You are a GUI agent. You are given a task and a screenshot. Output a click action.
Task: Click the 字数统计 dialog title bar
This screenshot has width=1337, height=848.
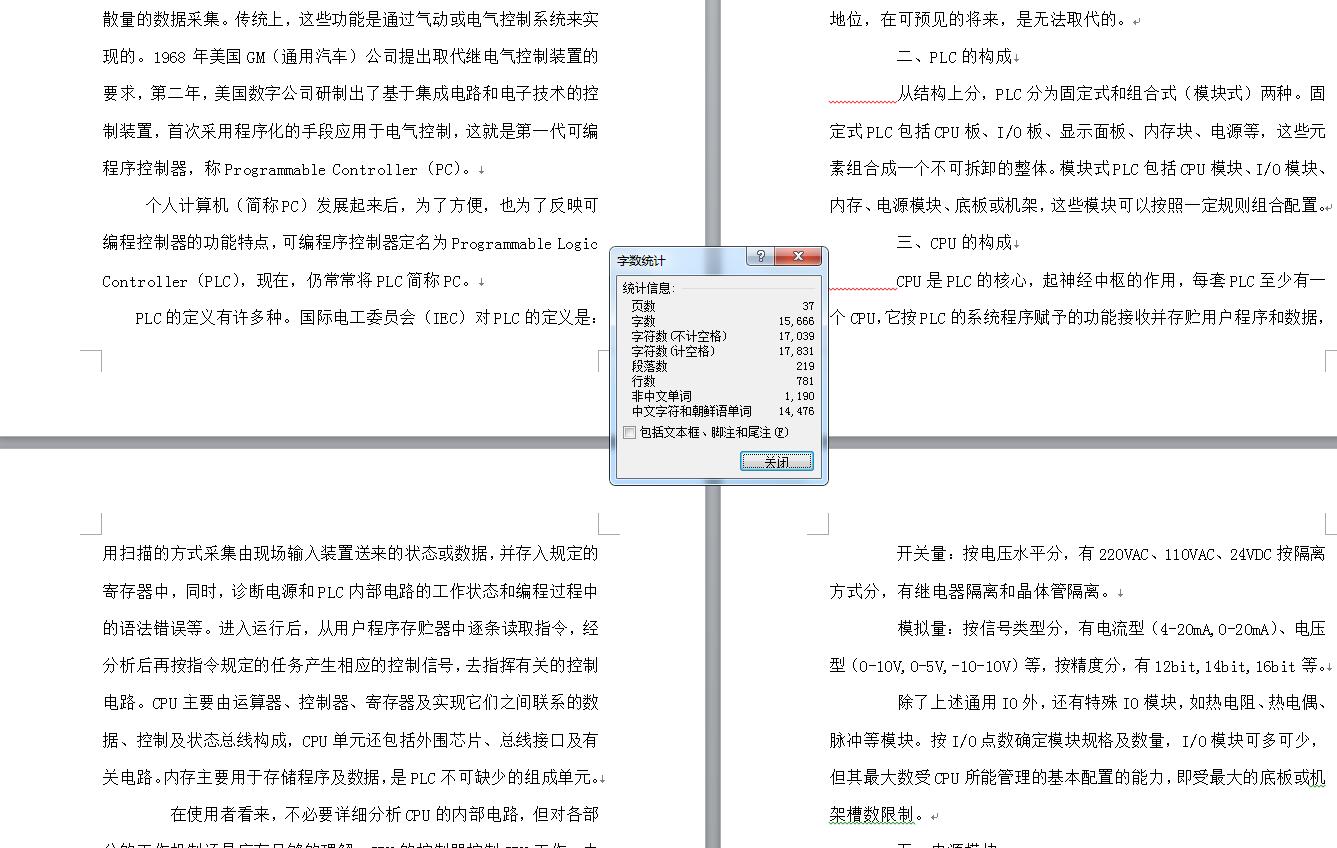click(x=678, y=259)
